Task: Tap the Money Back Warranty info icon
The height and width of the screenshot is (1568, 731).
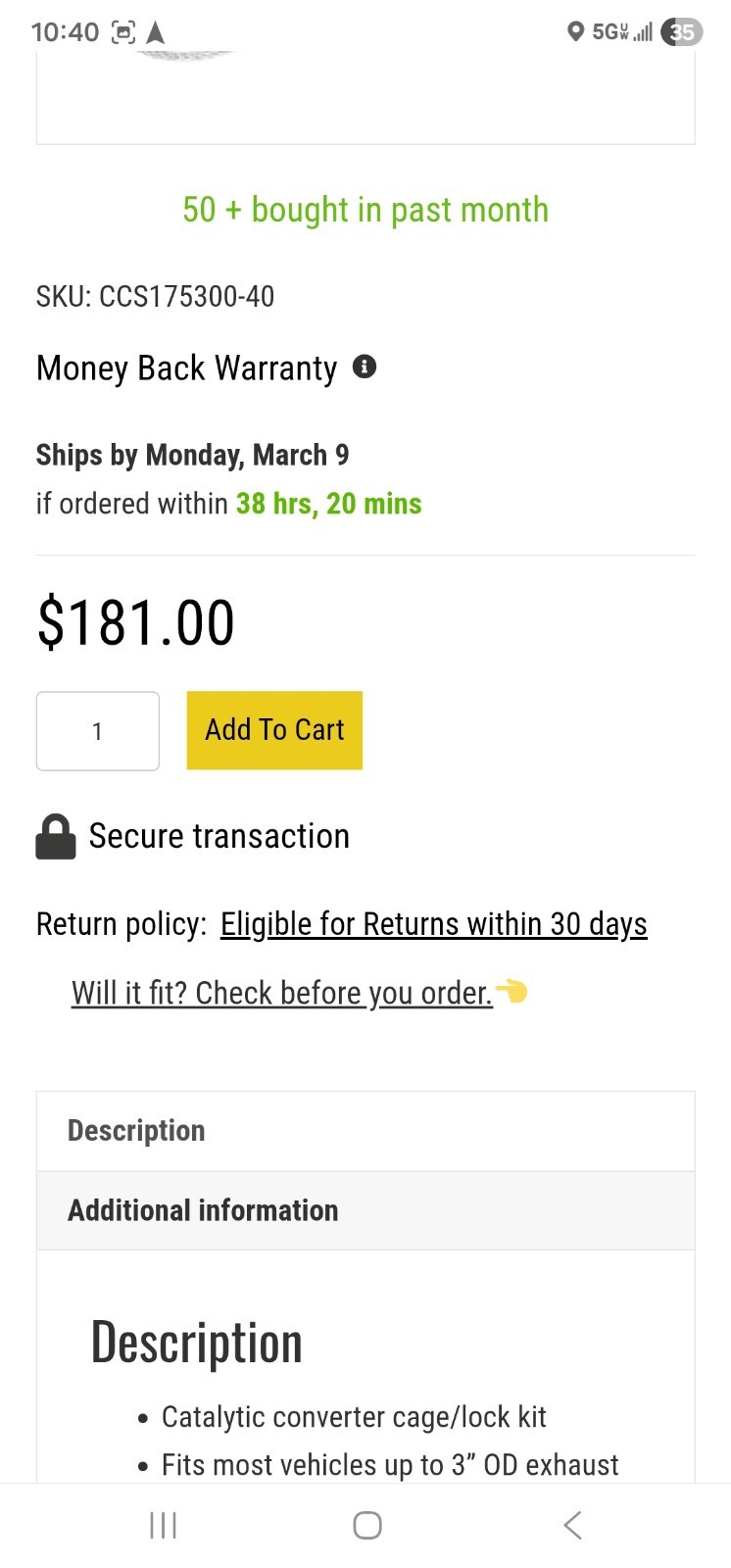Action: (365, 367)
